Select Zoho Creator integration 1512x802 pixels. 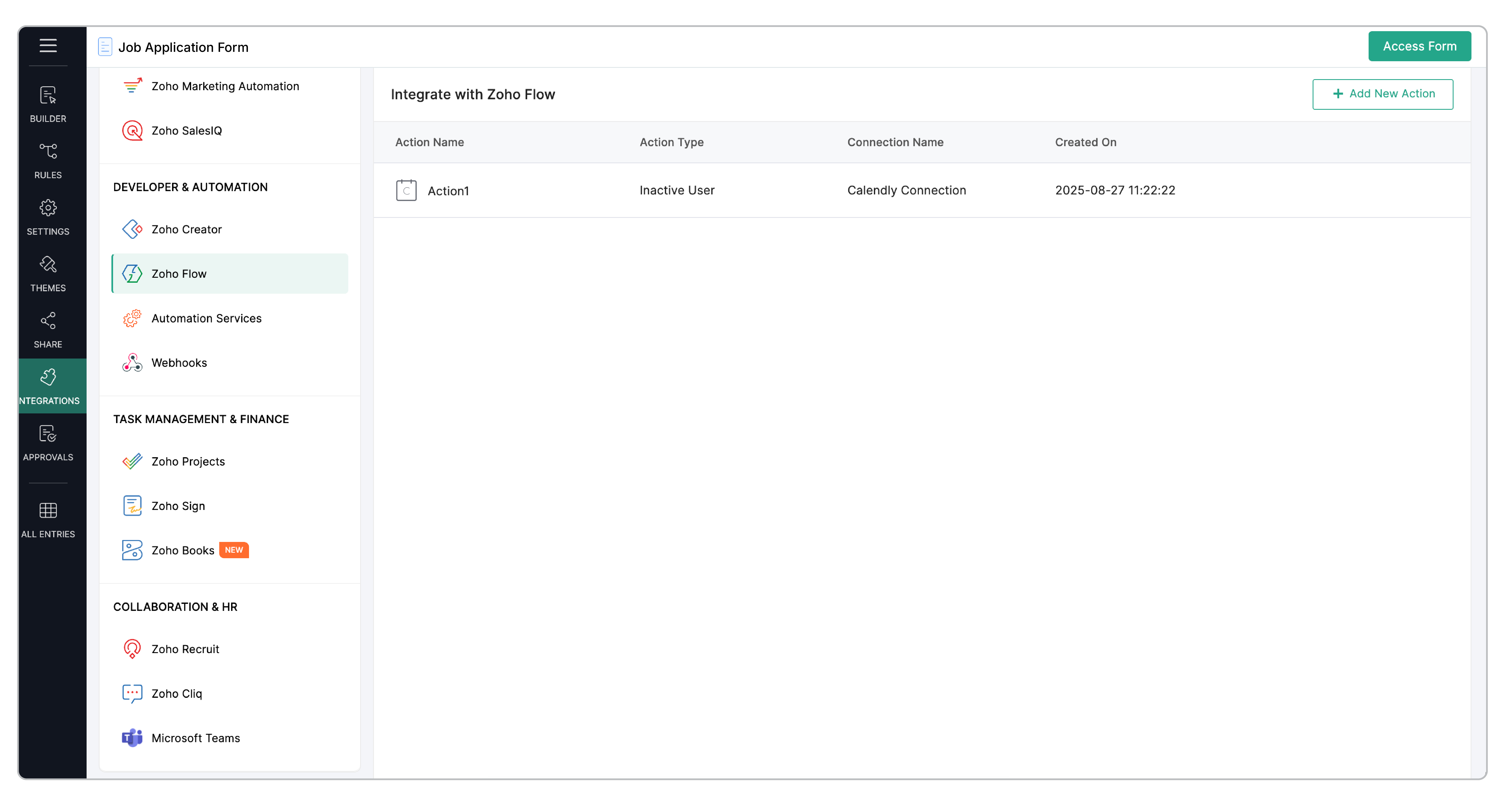point(186,229)
